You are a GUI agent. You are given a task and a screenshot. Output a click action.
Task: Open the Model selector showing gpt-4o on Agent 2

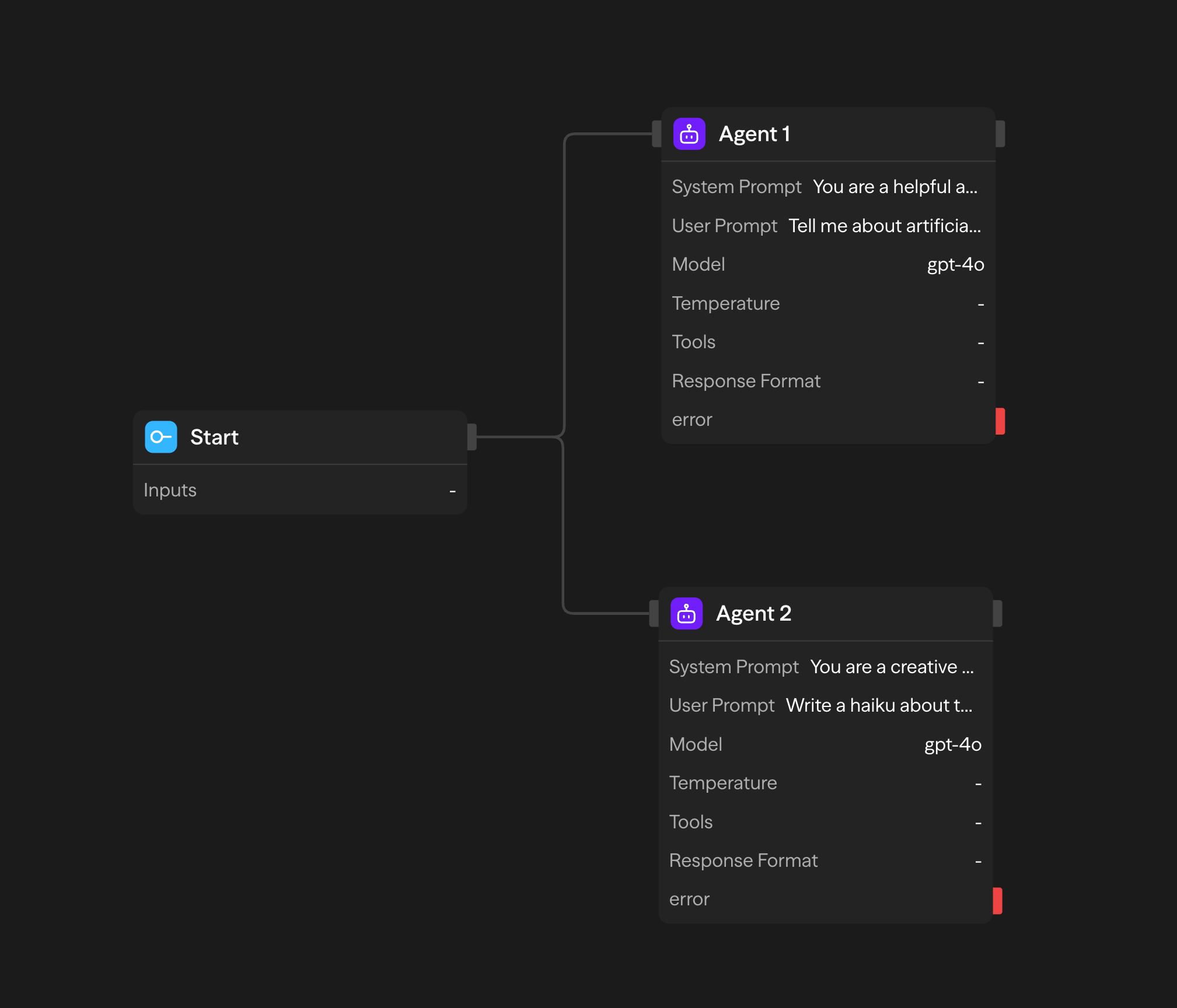(x=952, y=744)
